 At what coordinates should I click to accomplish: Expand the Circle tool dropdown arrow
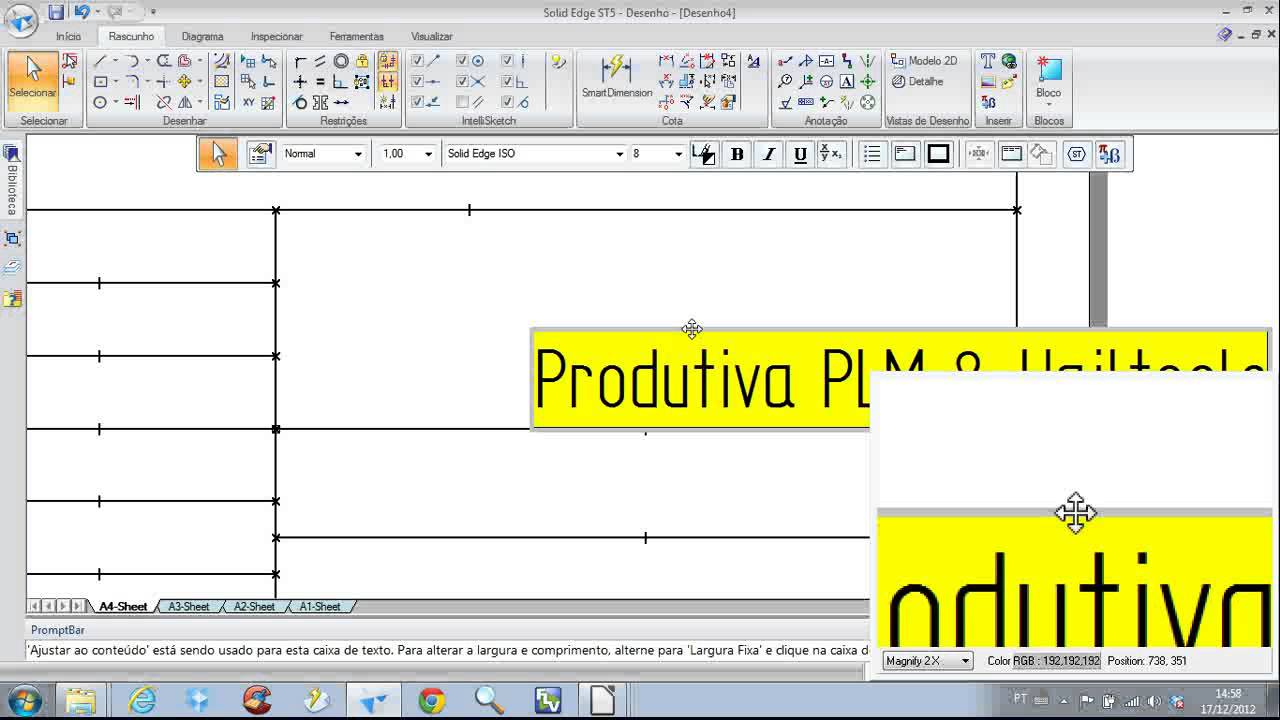pyautogui.click(x=115, y=102)
